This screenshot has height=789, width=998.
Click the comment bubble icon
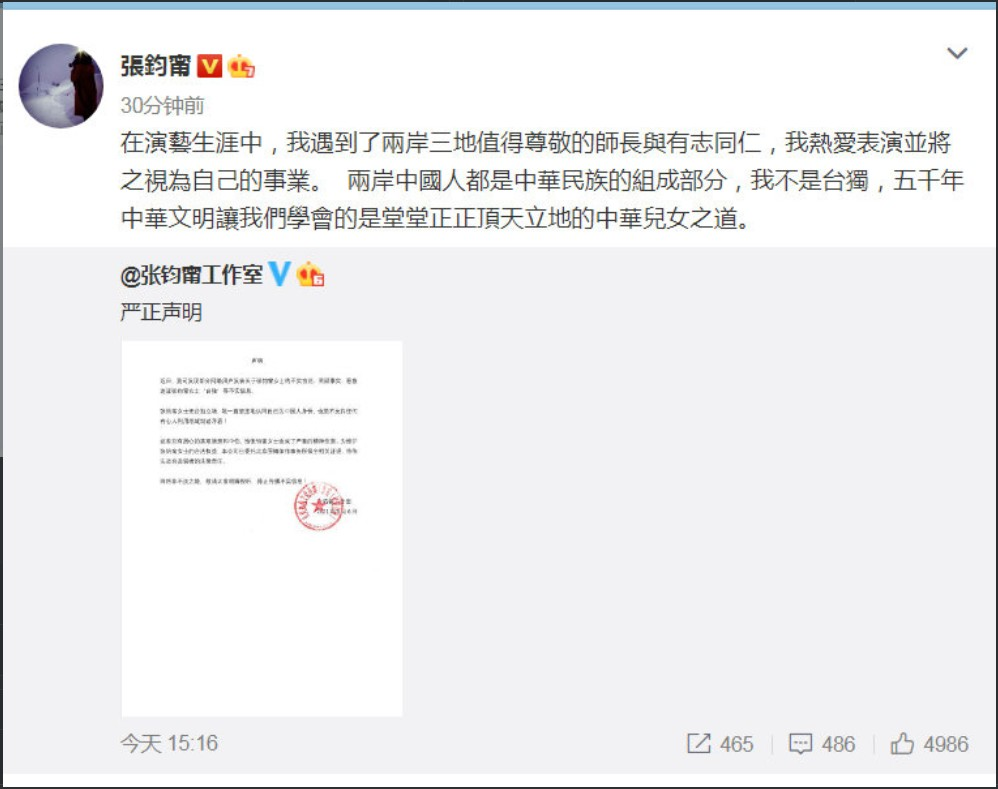coord(801,744)
